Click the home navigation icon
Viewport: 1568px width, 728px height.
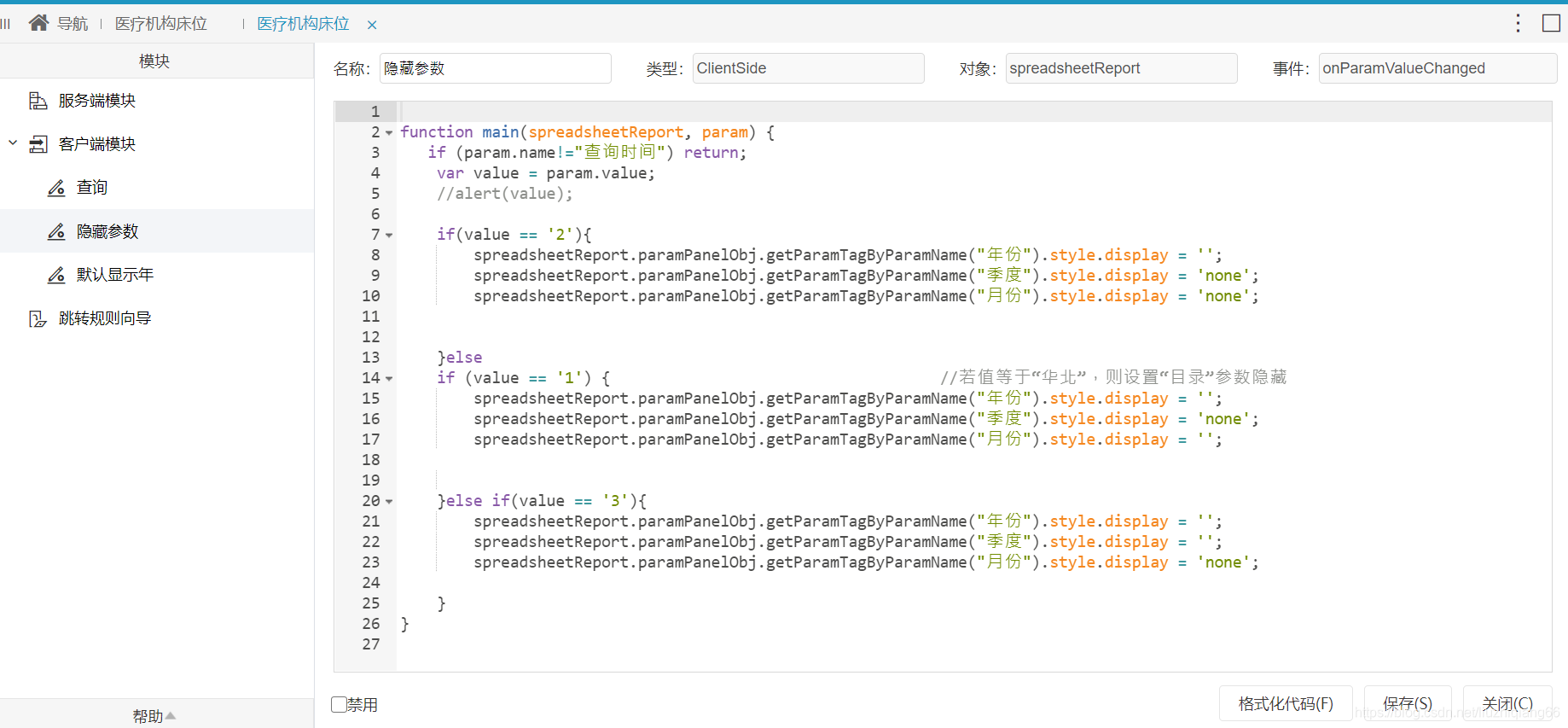[x=38, y=23]
